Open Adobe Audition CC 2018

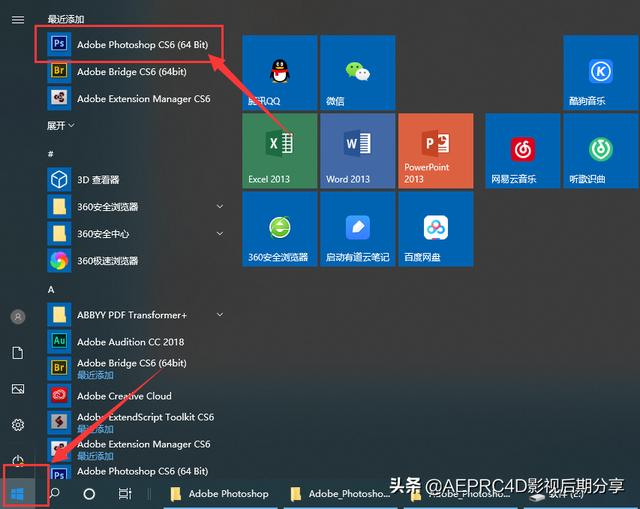coord(130,342)
